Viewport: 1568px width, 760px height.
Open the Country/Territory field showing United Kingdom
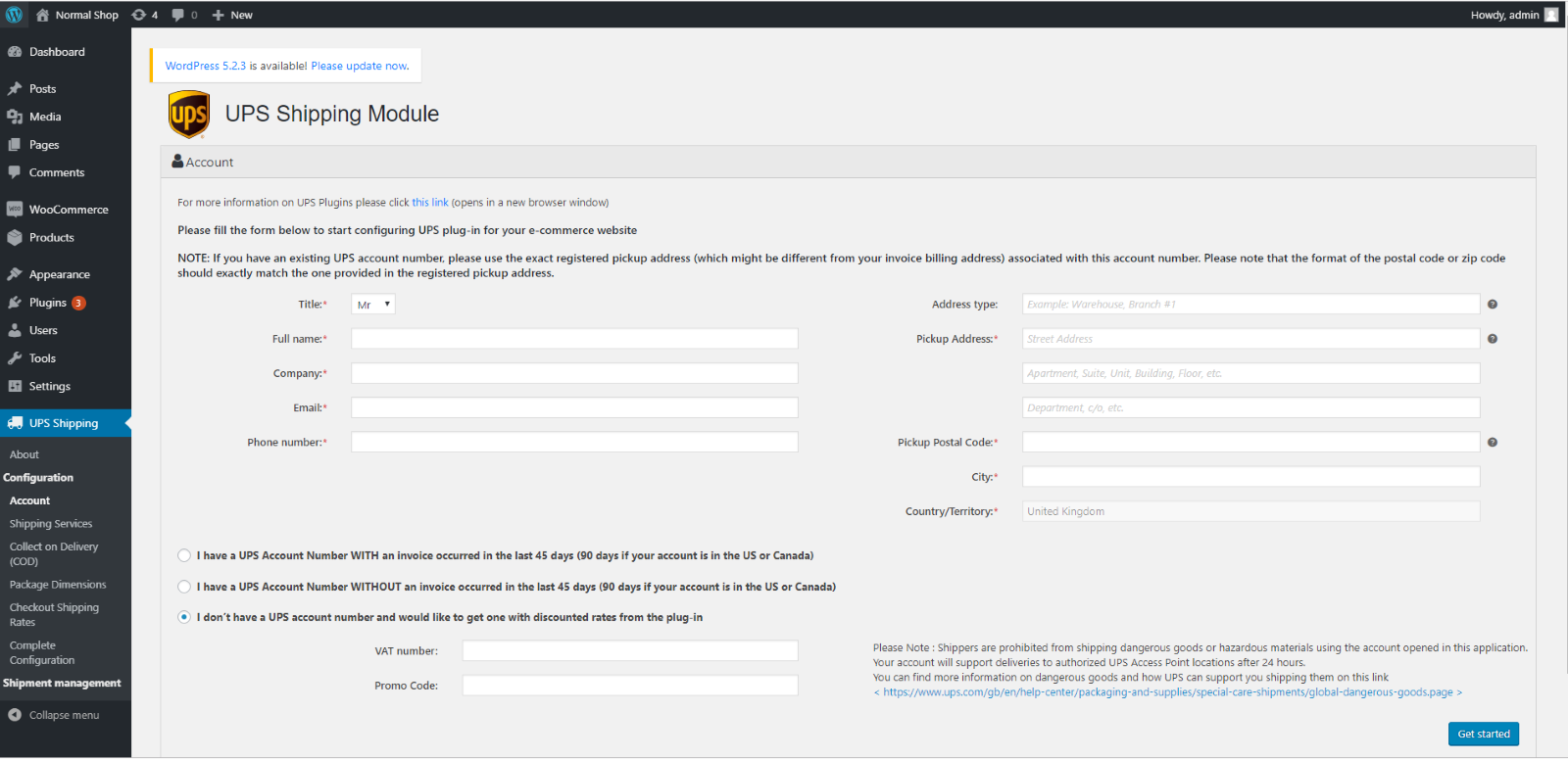(1251, 511)
